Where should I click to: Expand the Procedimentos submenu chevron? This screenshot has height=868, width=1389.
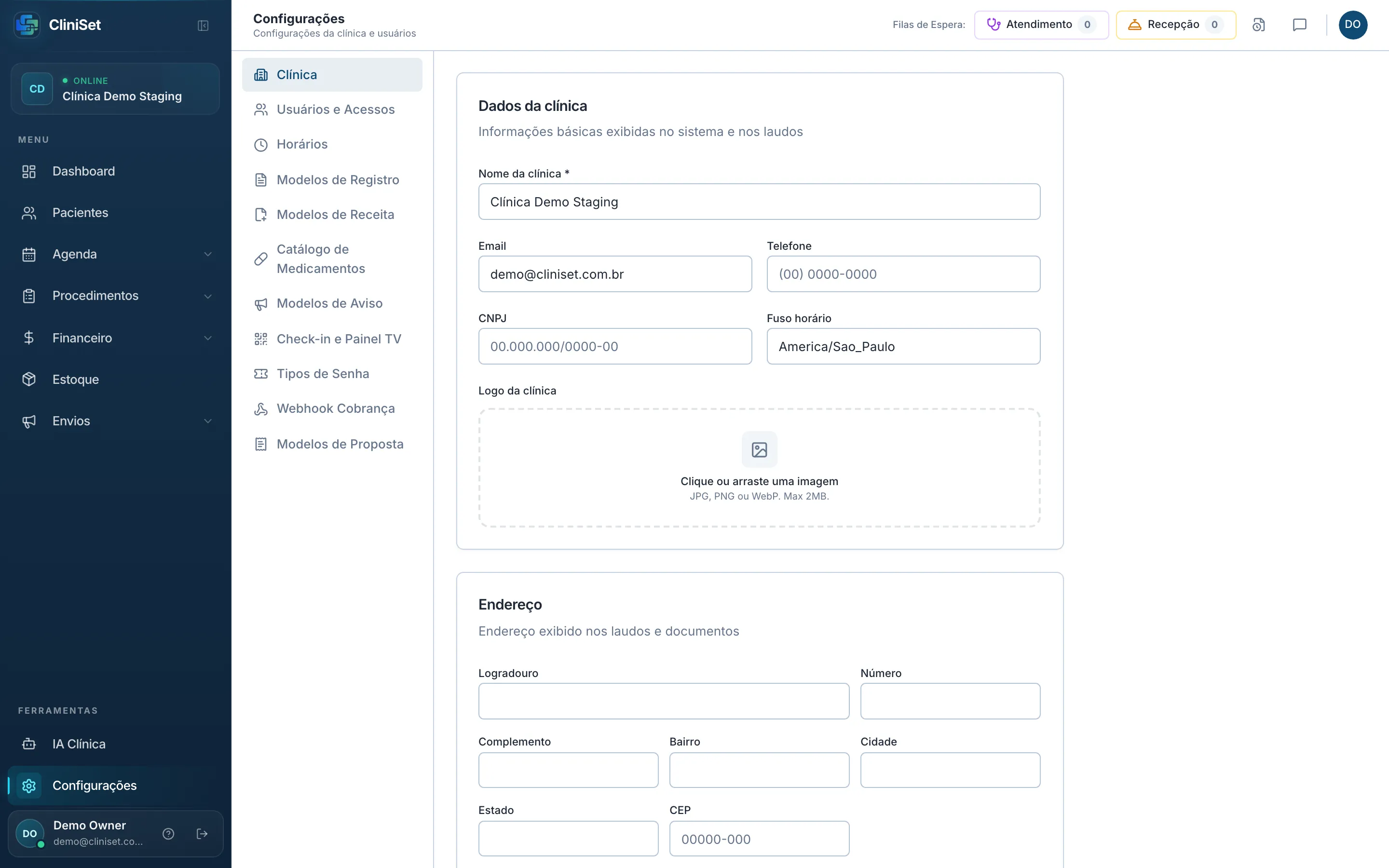tap(208, 296)
